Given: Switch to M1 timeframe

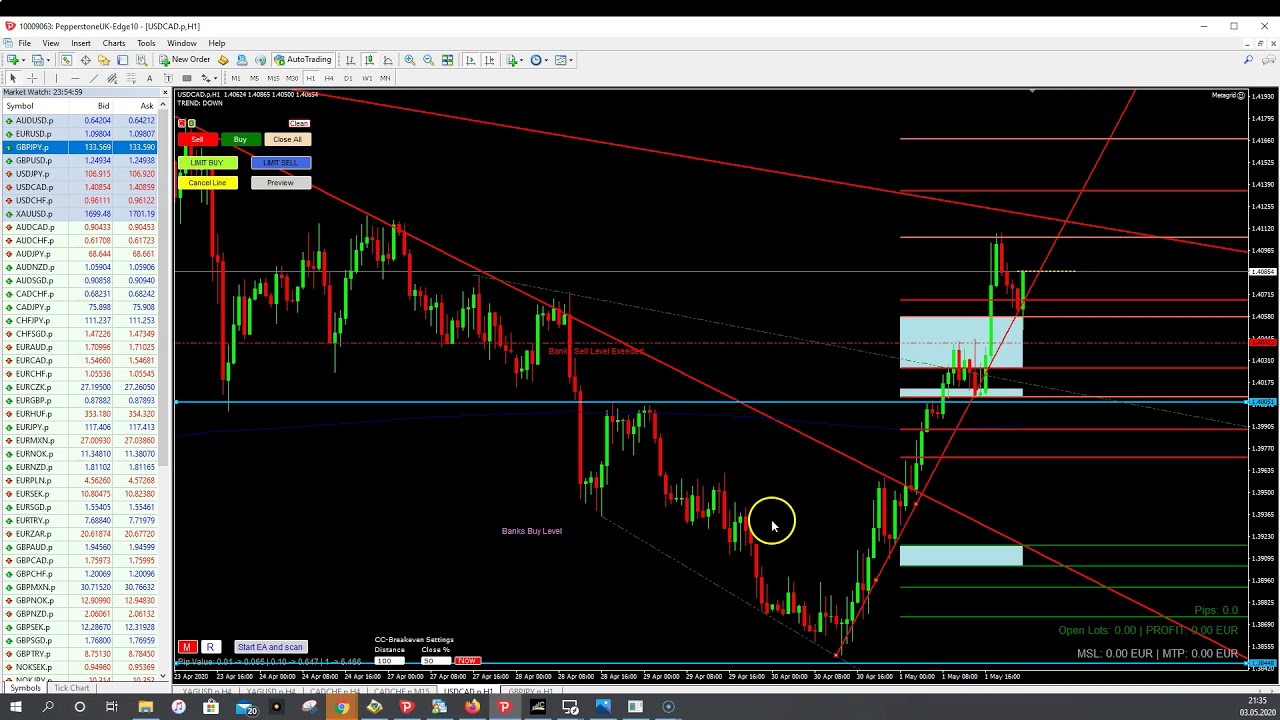Looking at the screenshot, I should coord(236,78).
